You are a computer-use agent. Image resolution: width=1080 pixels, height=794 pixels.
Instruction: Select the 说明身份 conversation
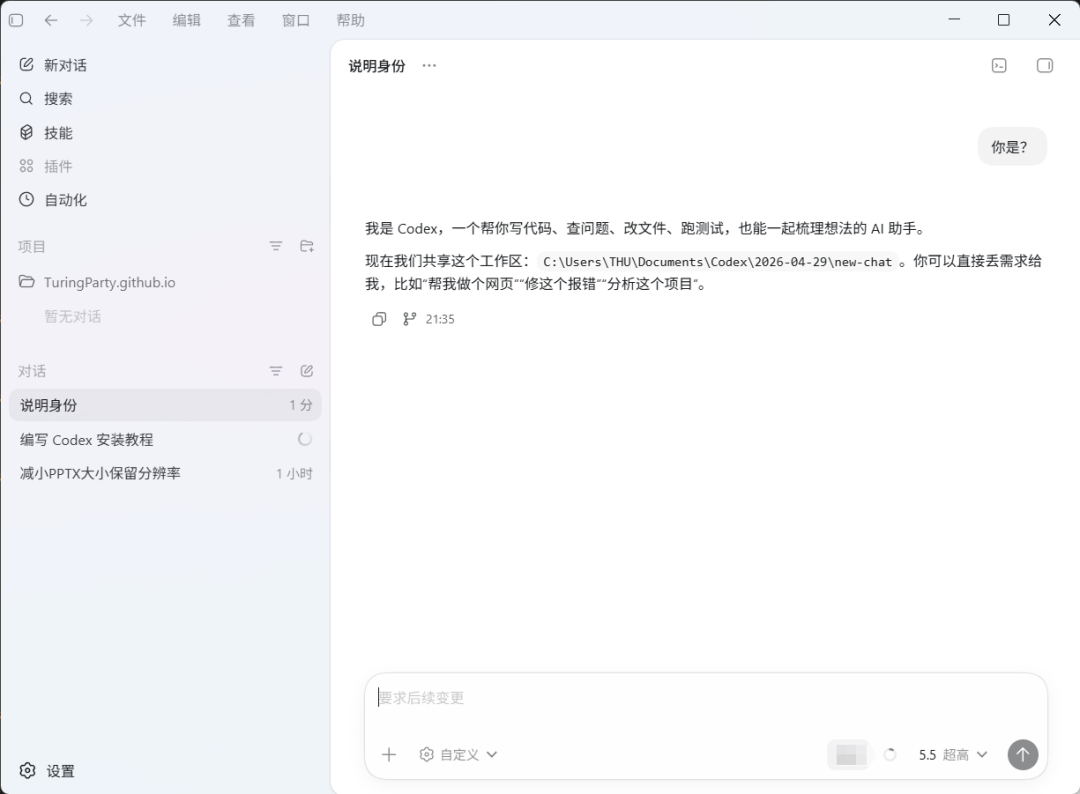tap(165, 405)
